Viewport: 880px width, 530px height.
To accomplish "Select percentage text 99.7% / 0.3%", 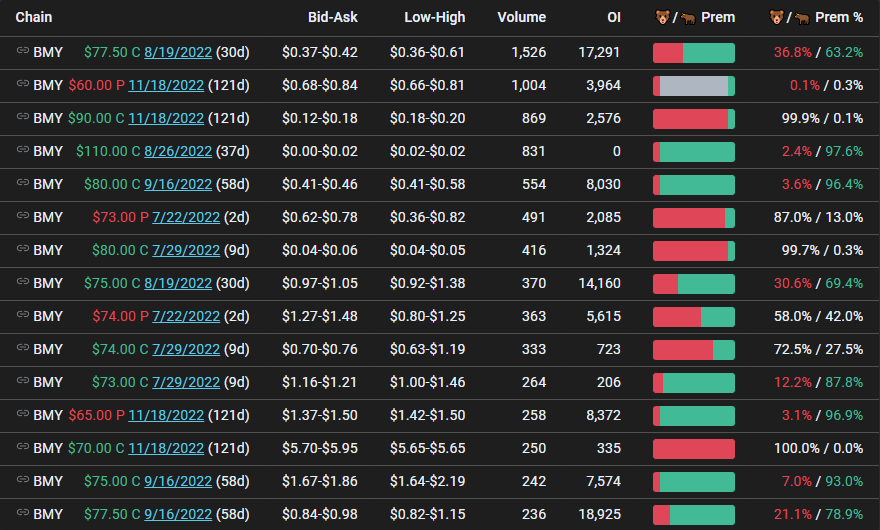I will 822,250.
